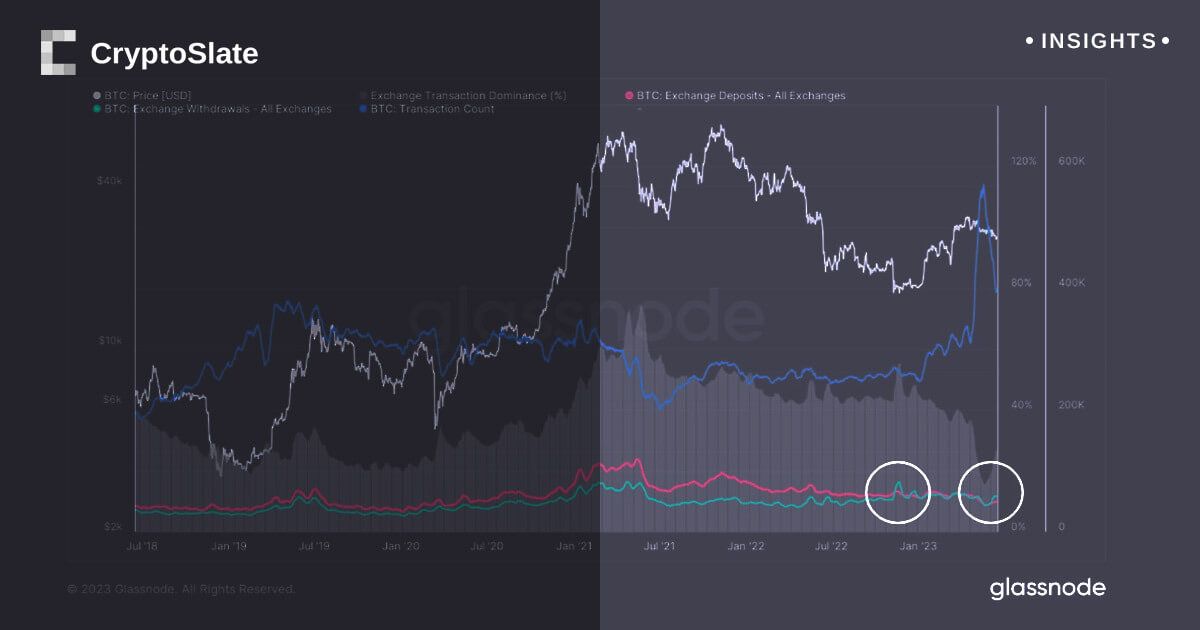Click the CryptoSlate logo icon
This screenshot has width=1200, height=630.
point(58,53)
